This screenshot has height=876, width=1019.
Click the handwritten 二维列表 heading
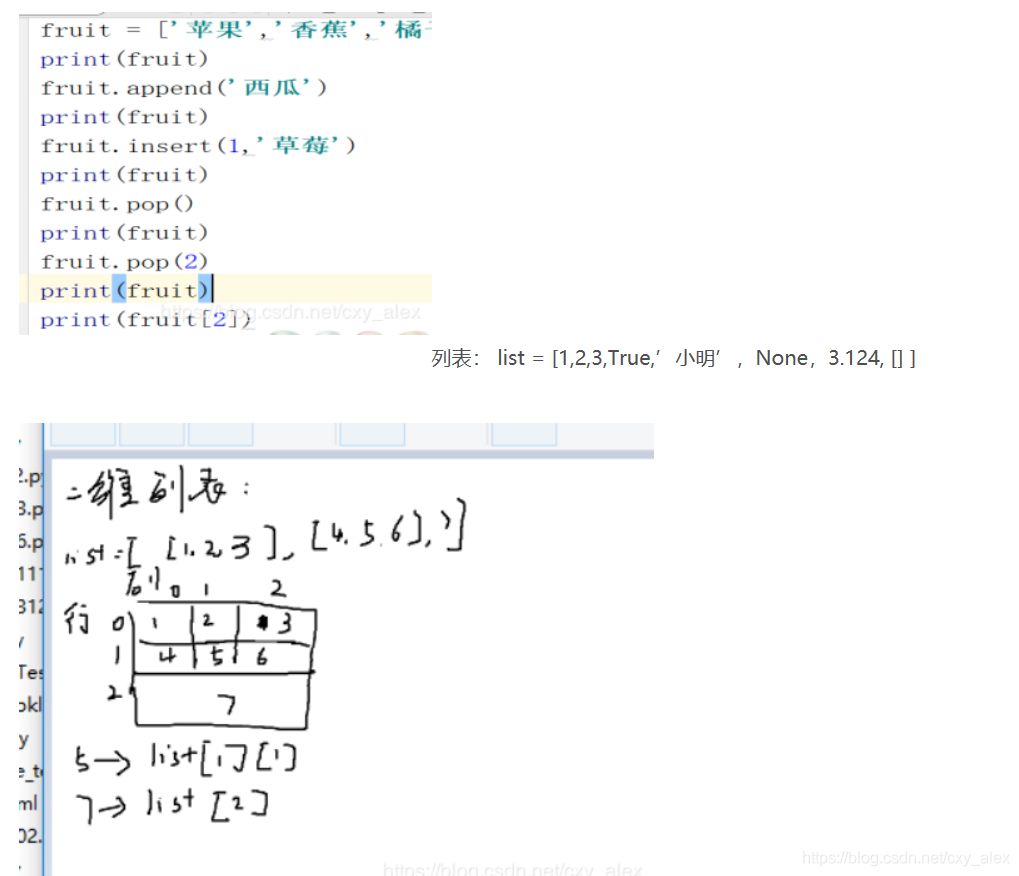point(157,492)
